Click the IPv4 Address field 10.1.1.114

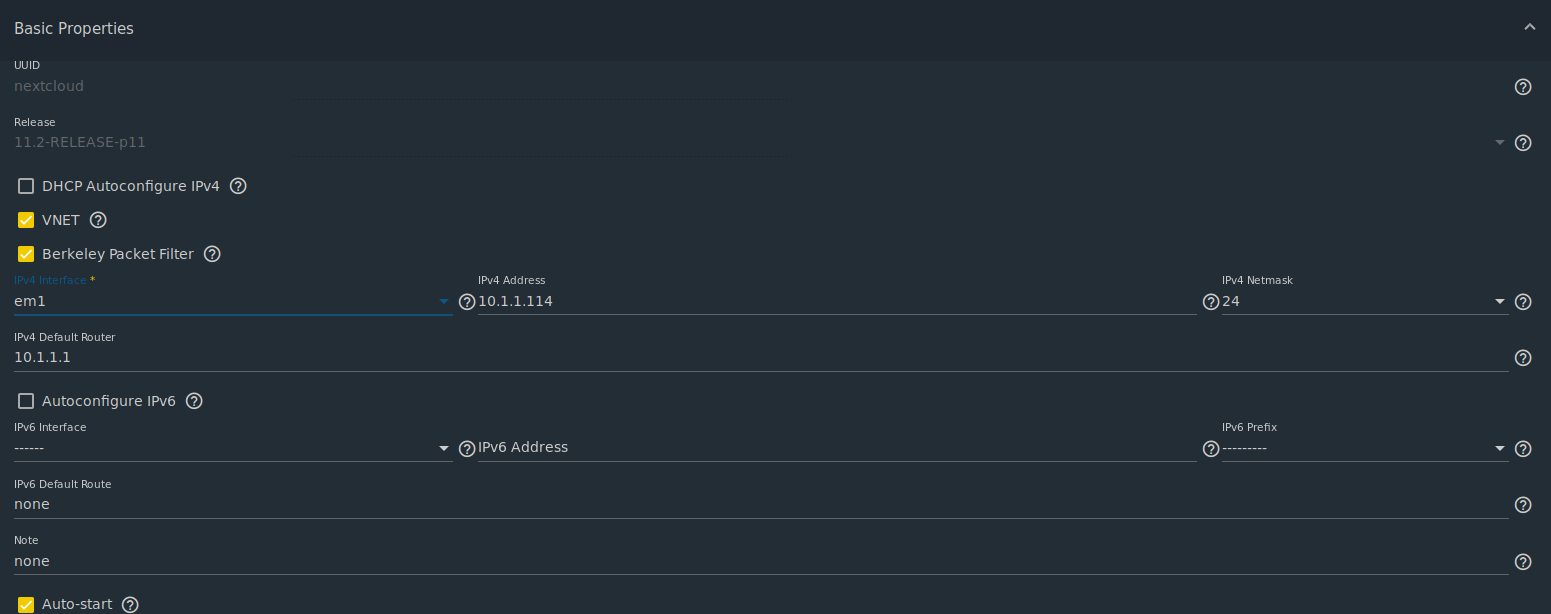(x=837, y=301)
